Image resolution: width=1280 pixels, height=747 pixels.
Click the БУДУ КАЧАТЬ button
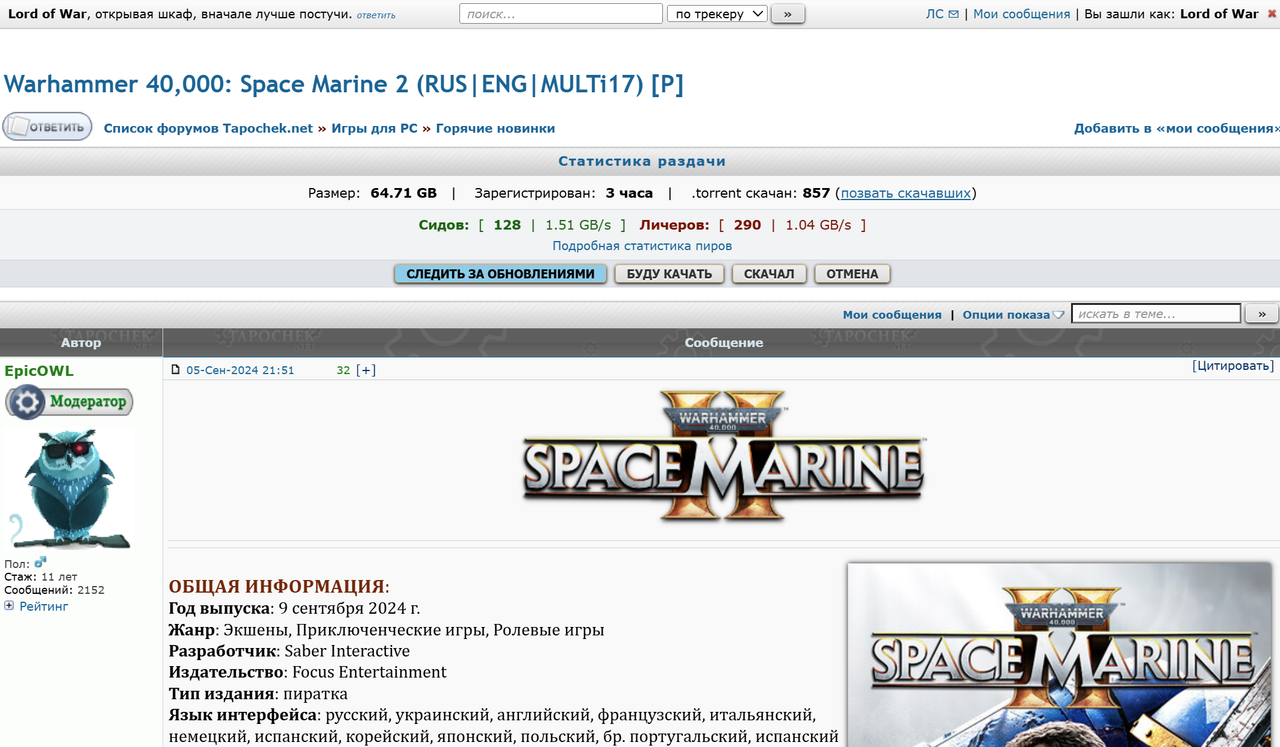click(x=669, y=274)
